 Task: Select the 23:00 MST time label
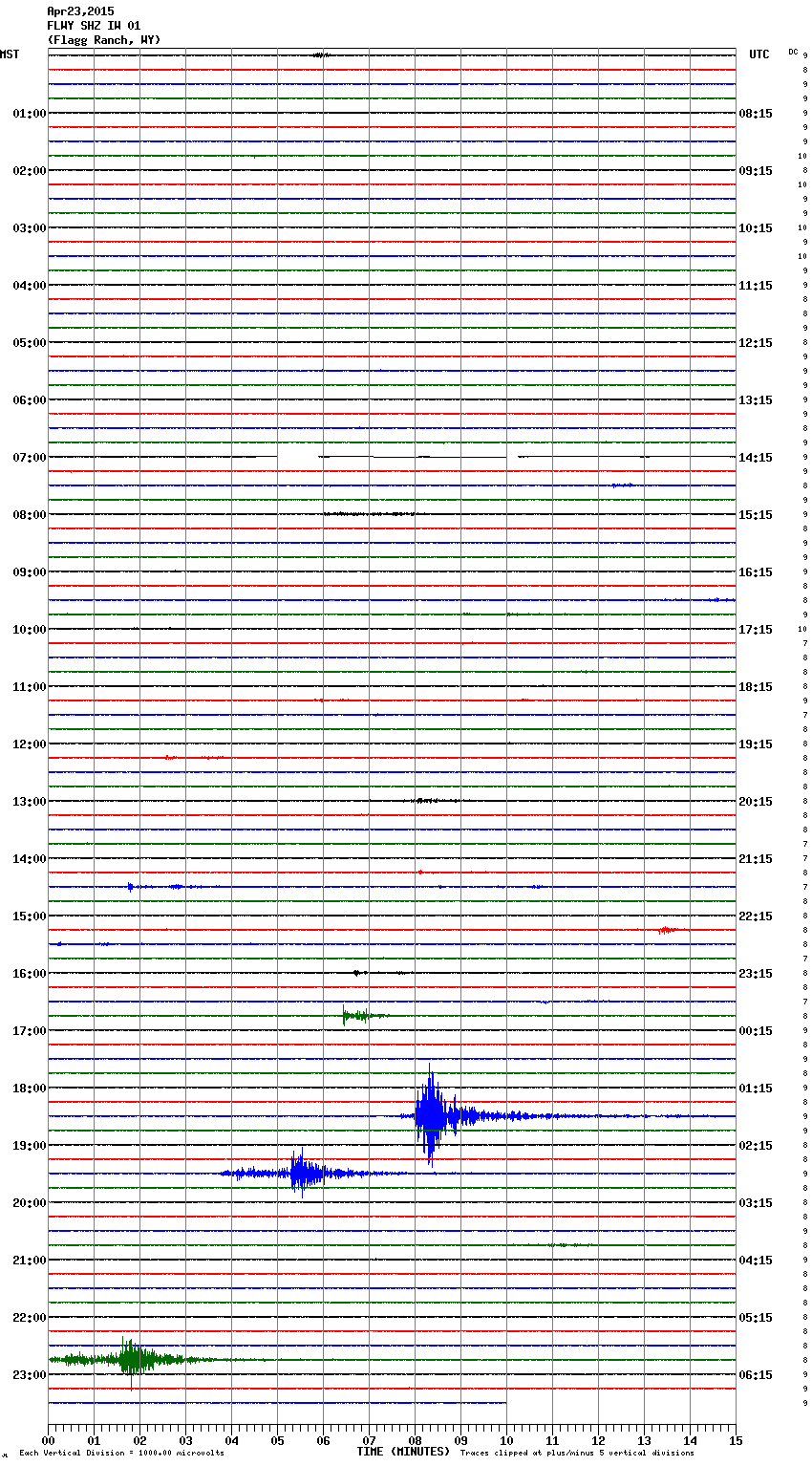coord(30,1375)
